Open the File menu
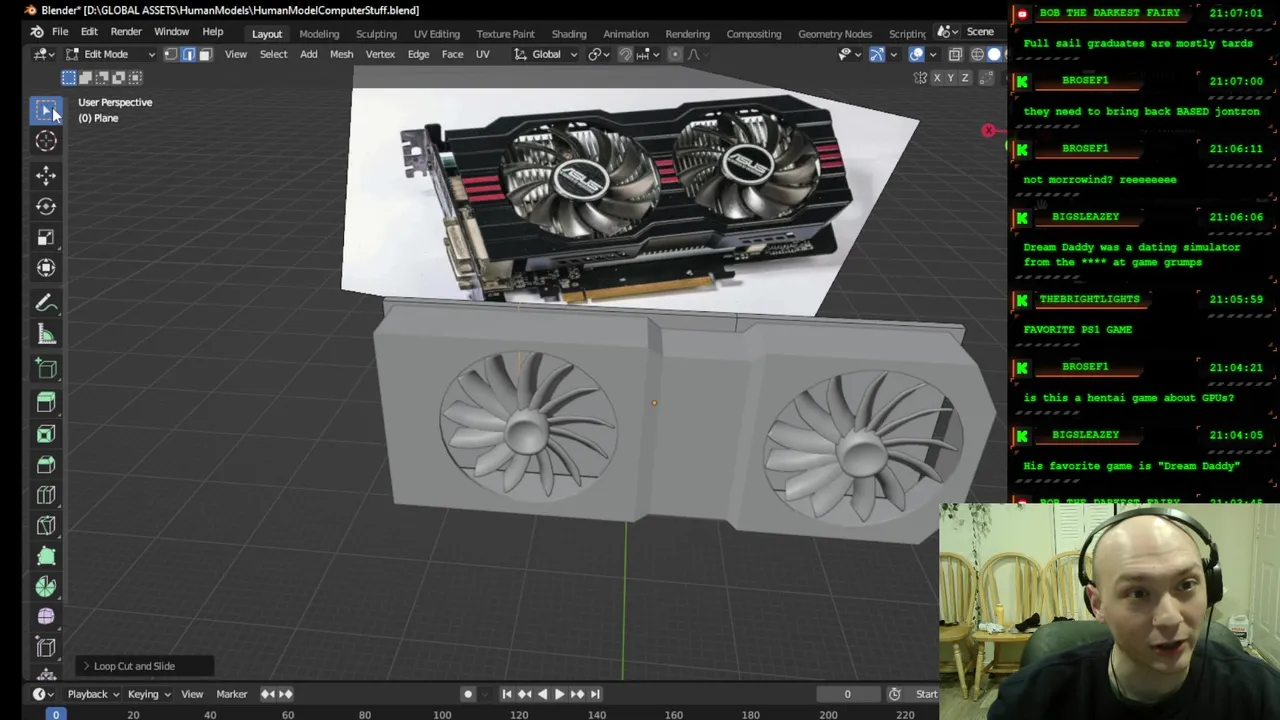Viewport: 1280px width, 720px height. point(60,32)
